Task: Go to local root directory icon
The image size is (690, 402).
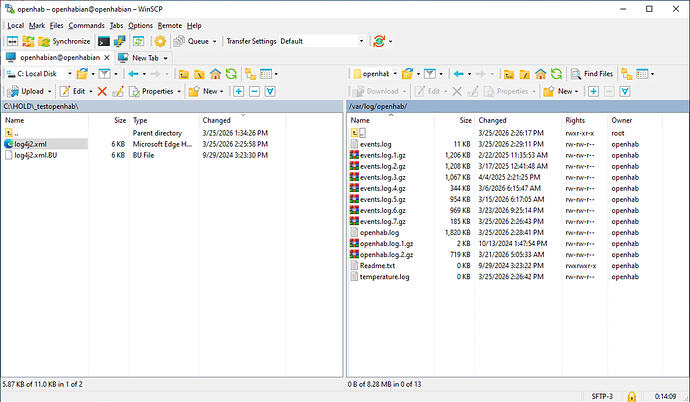Action: pyautogui.click(x=199, y=74)
